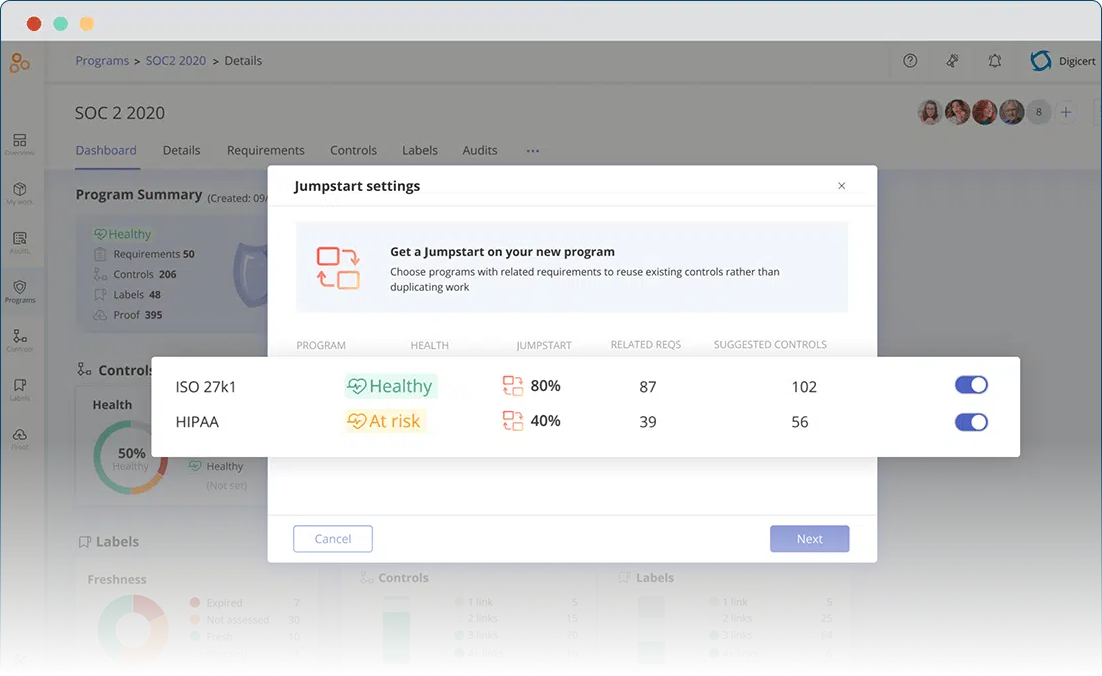Click the Next button
Viewport: 1102px width, 676px height.
coord(809,539)
